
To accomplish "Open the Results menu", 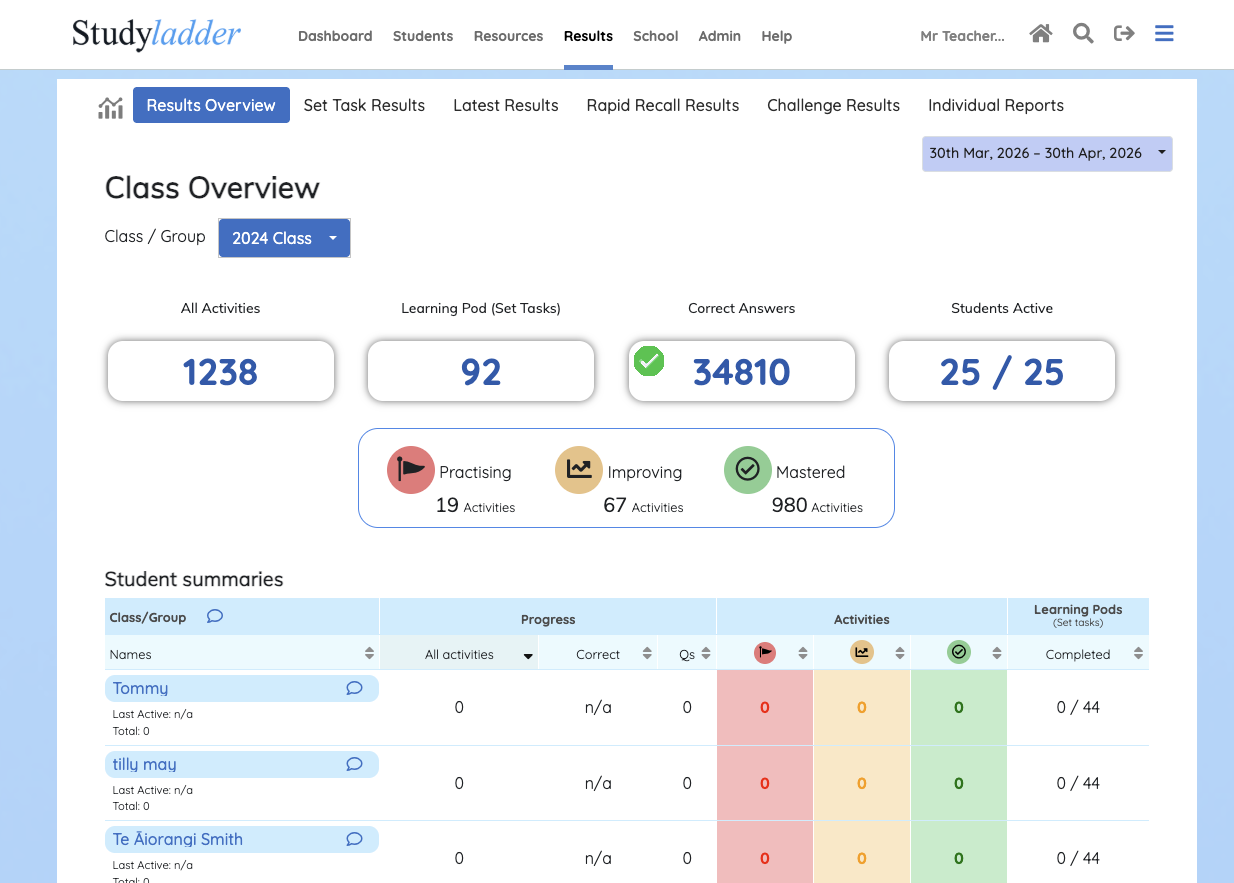I will tap(588, 36).
